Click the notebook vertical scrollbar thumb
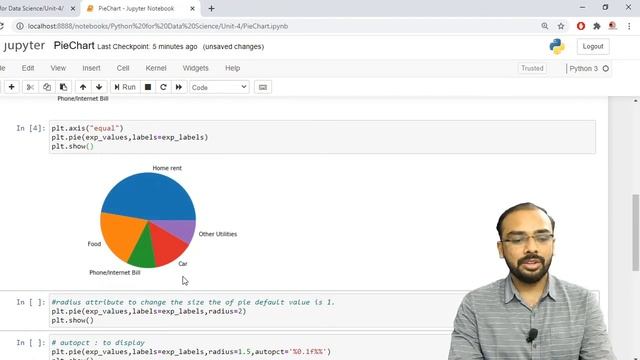The width and height of the screenshot is (640, 360). (636, 233)
